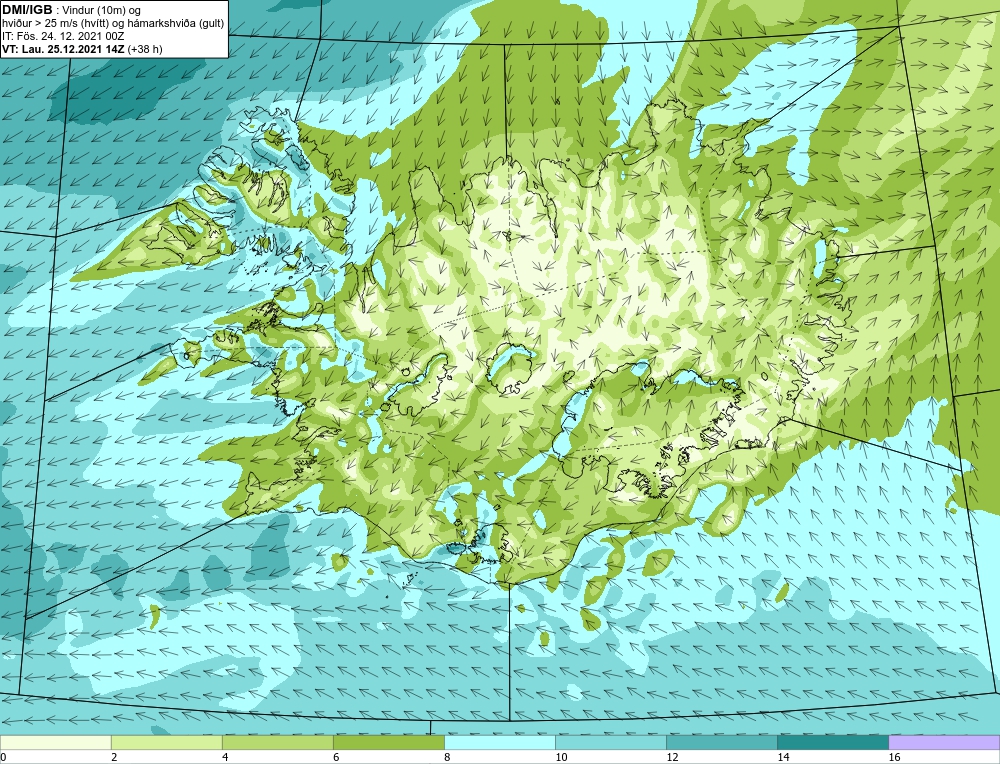1000x764 pixels.
Task: Click the legend label '16'
Action: (x=894, y=757)
